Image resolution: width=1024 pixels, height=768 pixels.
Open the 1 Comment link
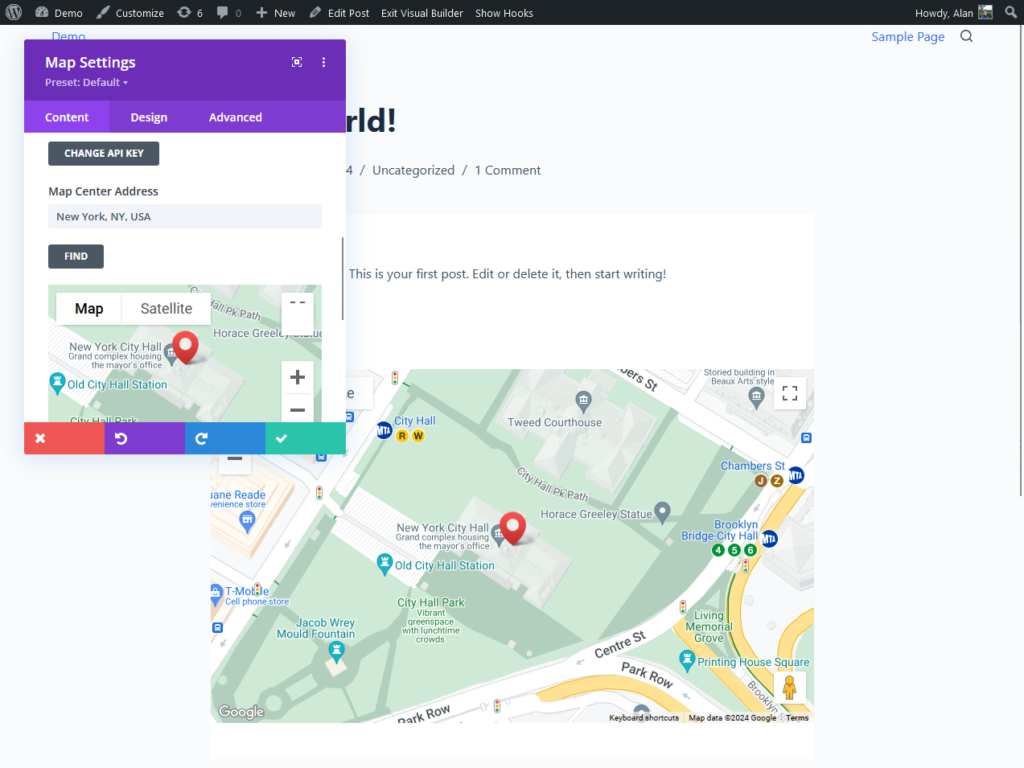tap(507, 170)
